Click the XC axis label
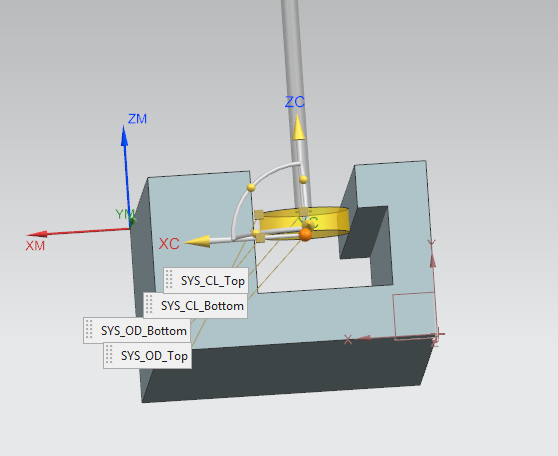This screenshot has width=558, height=456. click(x=169, y=244)
